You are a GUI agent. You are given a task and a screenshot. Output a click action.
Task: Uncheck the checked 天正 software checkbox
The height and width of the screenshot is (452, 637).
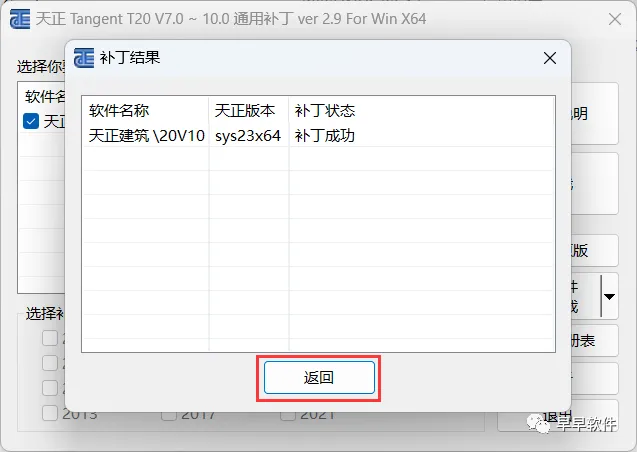click(x=31, y=121)
